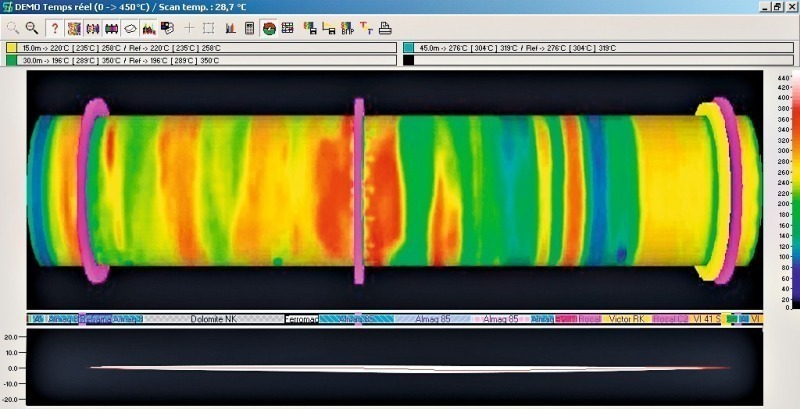Click the zoom in magnifier icon
Image resolution: width=800 pixels, height=409 pixels.
13,28
